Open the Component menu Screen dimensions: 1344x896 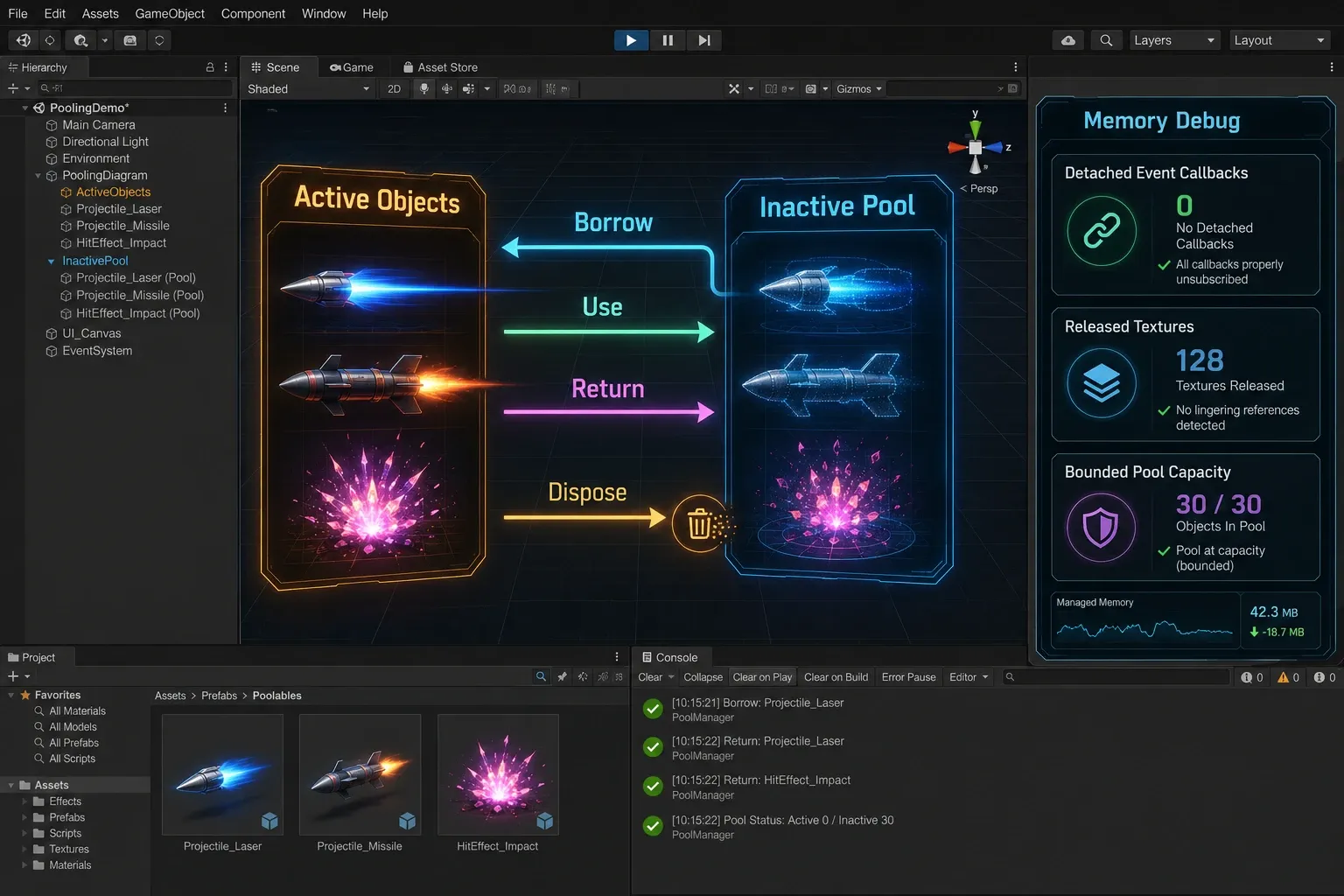(253, 13)
